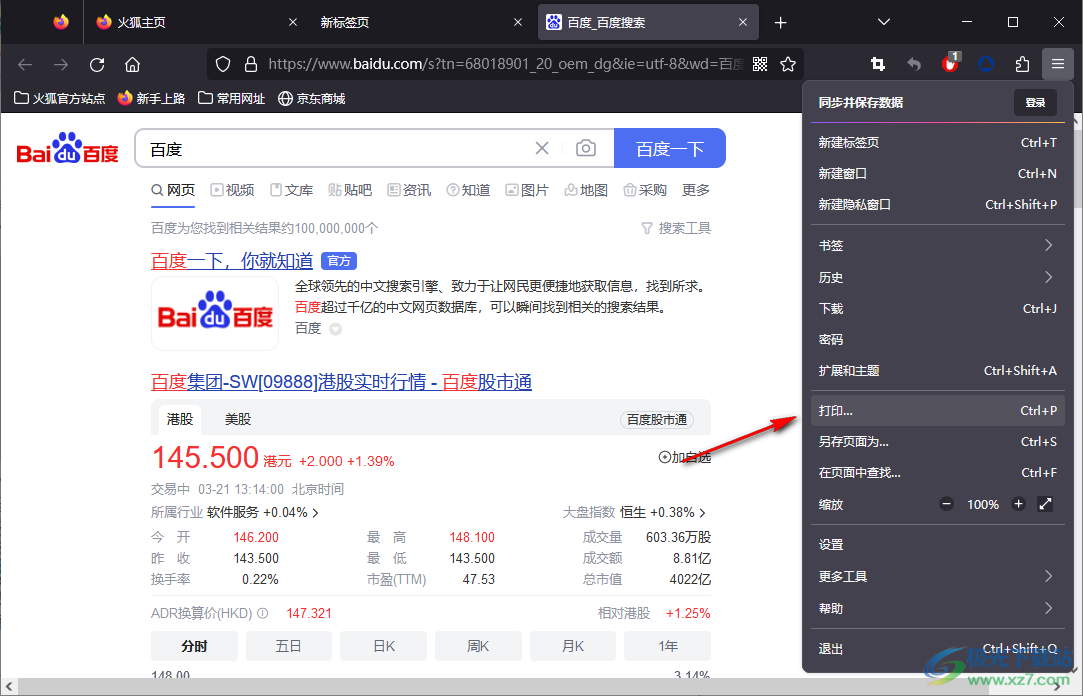Expand the 帮助 submenu
Screen dimensions: 1083x696
pos(937,608)
